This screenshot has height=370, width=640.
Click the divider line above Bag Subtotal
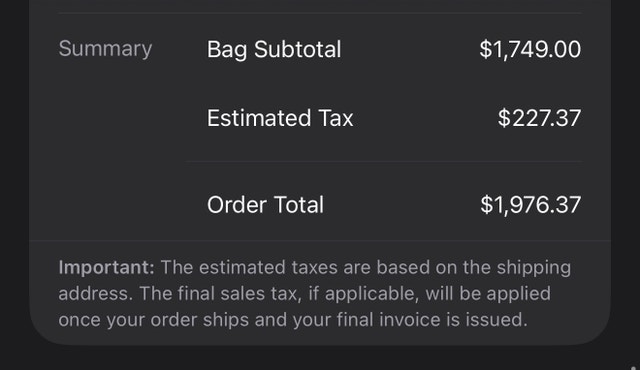[320, 13]
